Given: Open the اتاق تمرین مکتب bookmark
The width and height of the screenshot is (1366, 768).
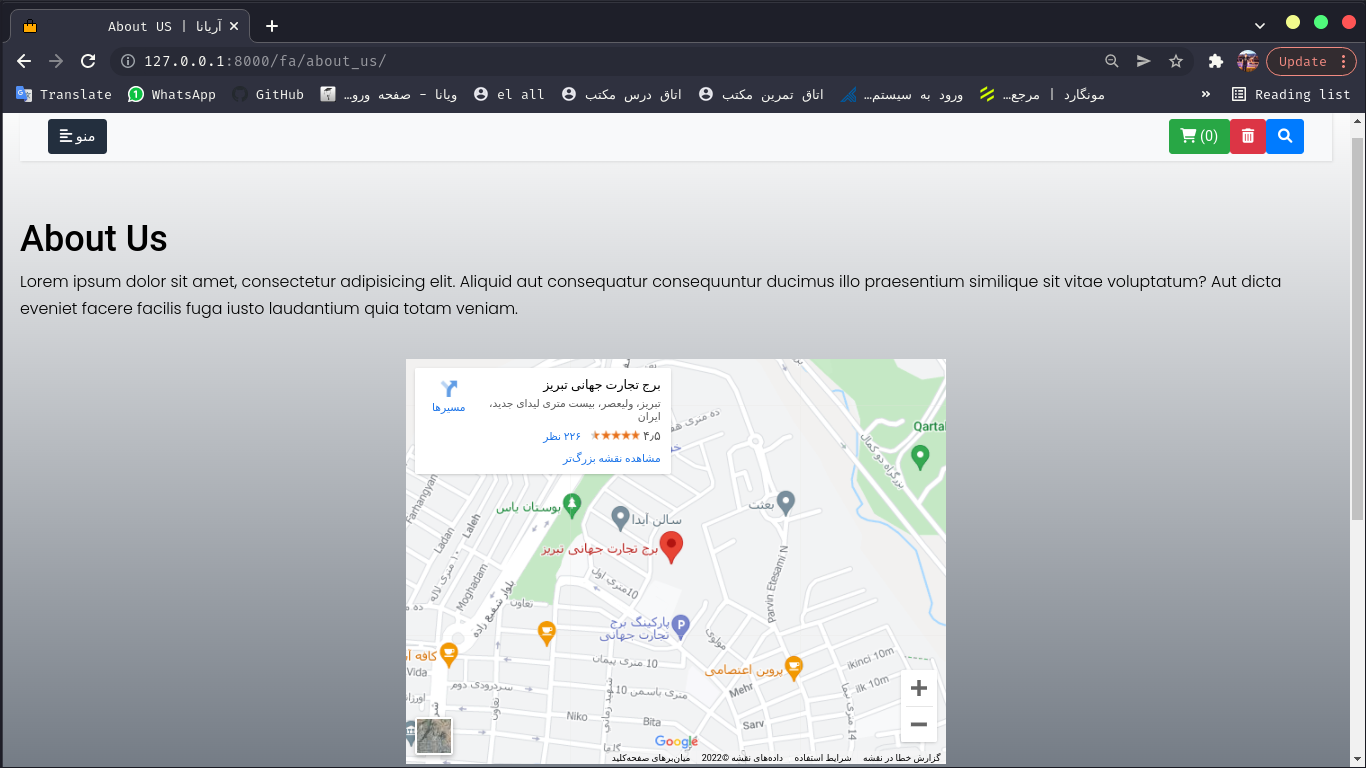Looking at the screenshot, I should click(761, 94).
